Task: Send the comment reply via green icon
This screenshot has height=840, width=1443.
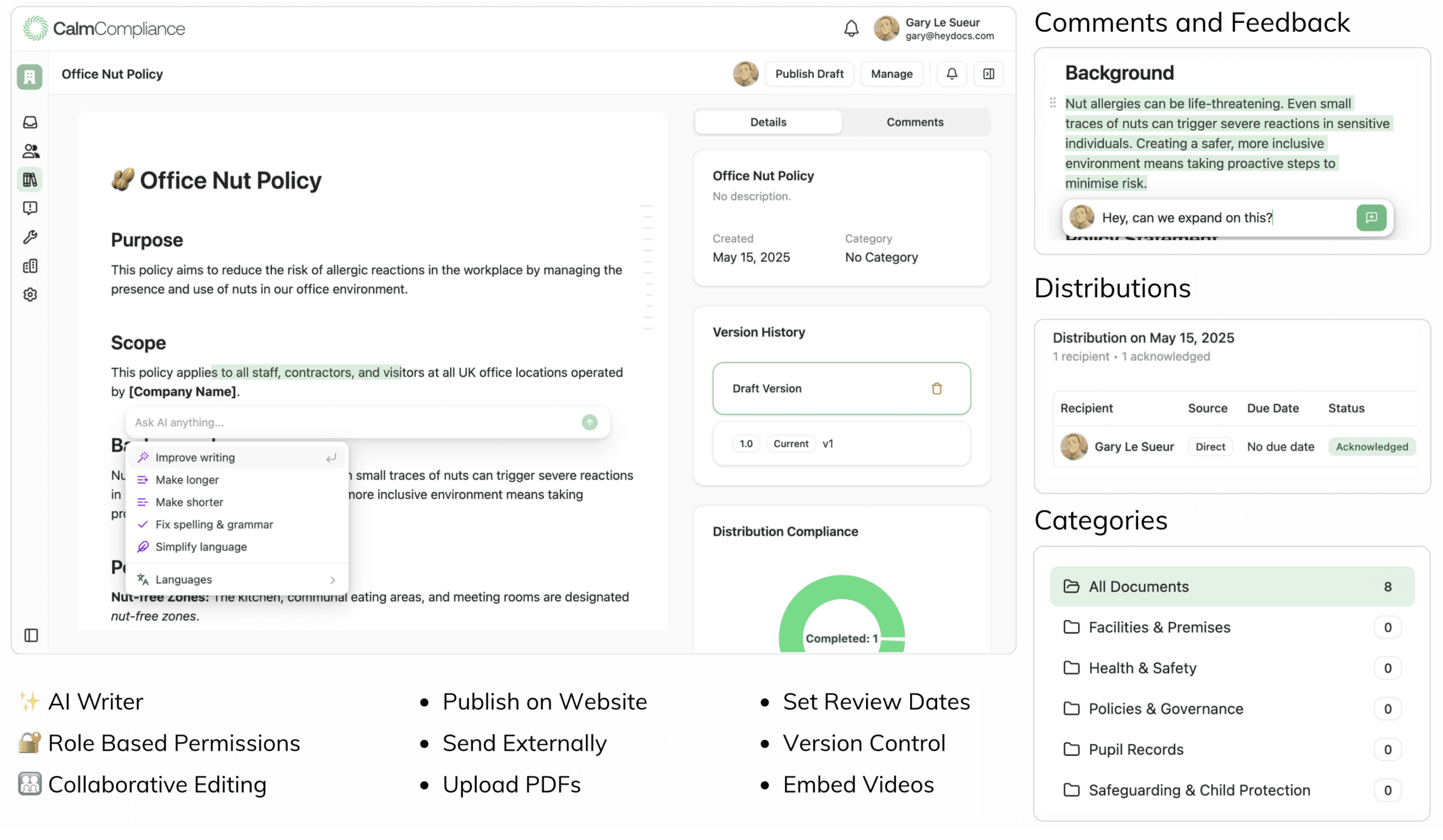Action: coord(1371,218)
